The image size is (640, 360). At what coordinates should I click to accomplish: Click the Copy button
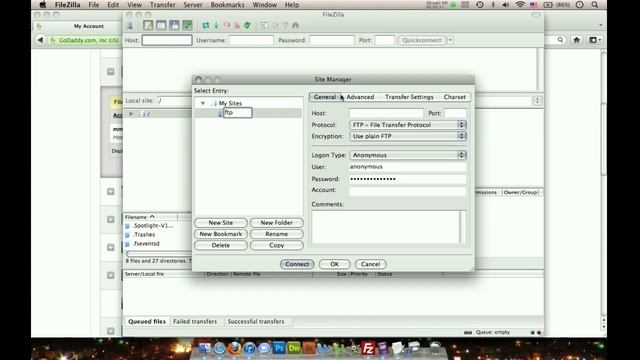[277, 245]
